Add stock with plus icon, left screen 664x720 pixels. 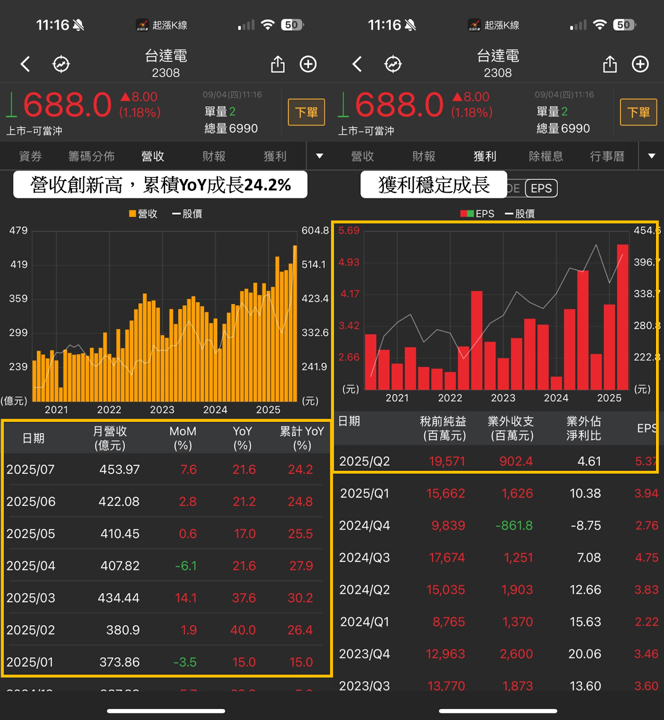pos(308,64)
